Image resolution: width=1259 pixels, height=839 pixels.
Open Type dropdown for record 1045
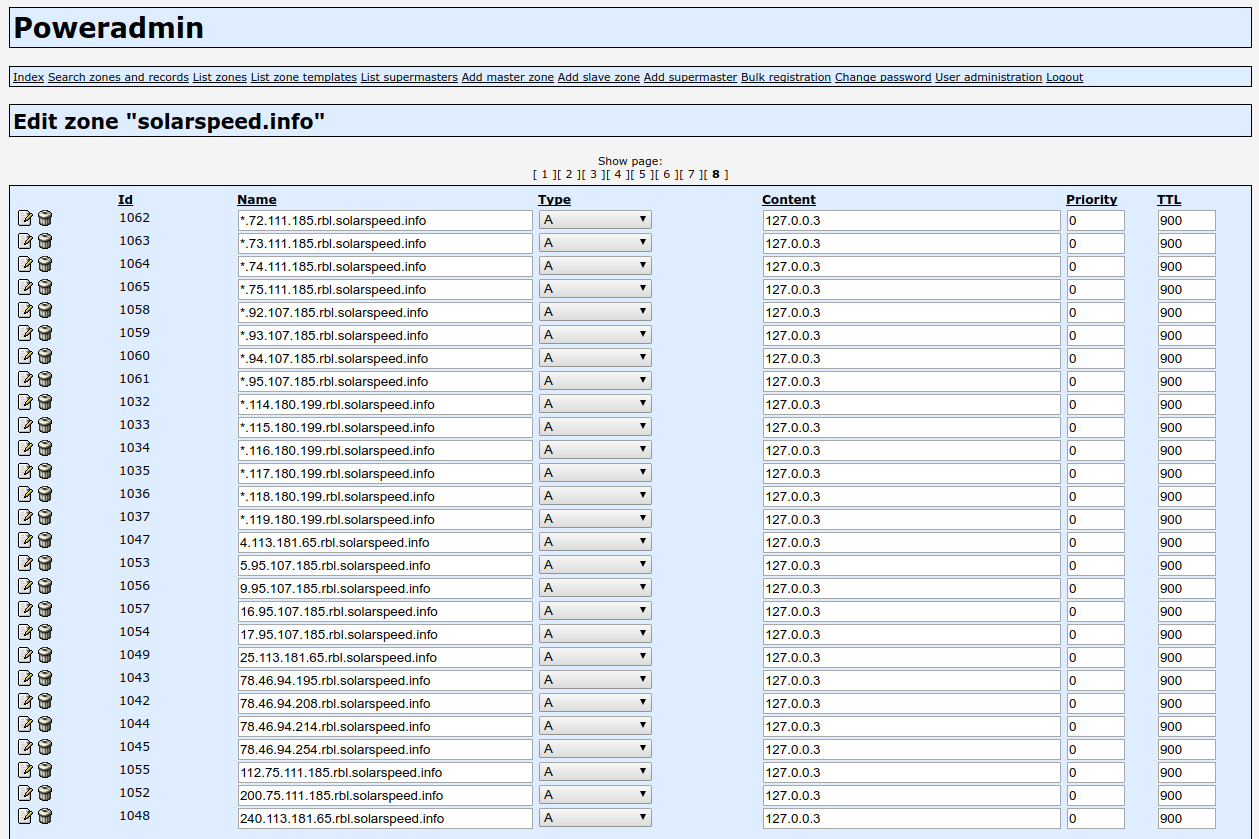[x=595, y=749]
